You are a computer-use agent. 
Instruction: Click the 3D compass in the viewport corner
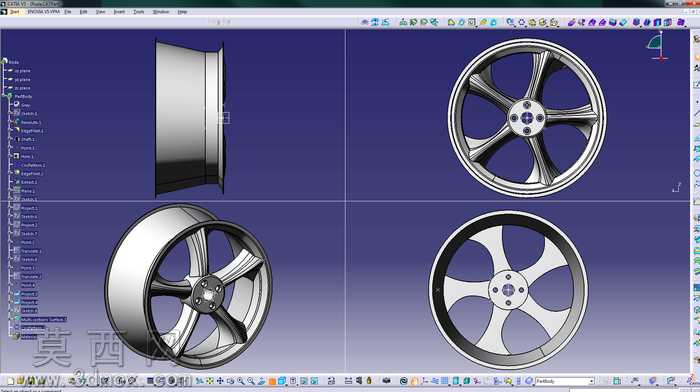tap(658, 46)
